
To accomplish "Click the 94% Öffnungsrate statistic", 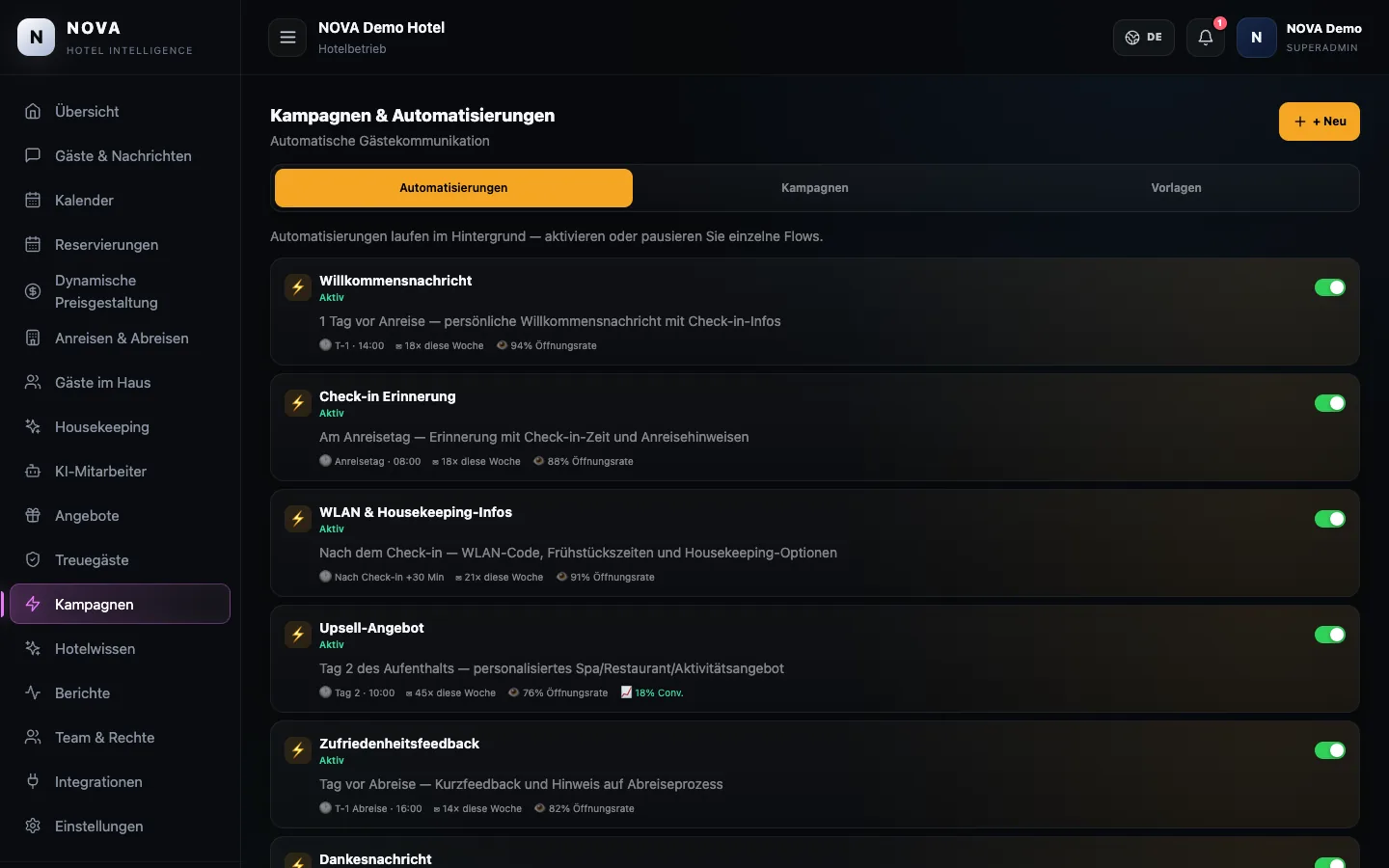I will coord(547,345).
